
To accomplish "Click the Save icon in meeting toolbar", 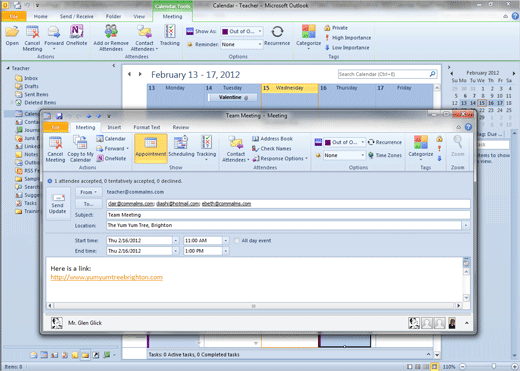I will [x=59, y=116].
